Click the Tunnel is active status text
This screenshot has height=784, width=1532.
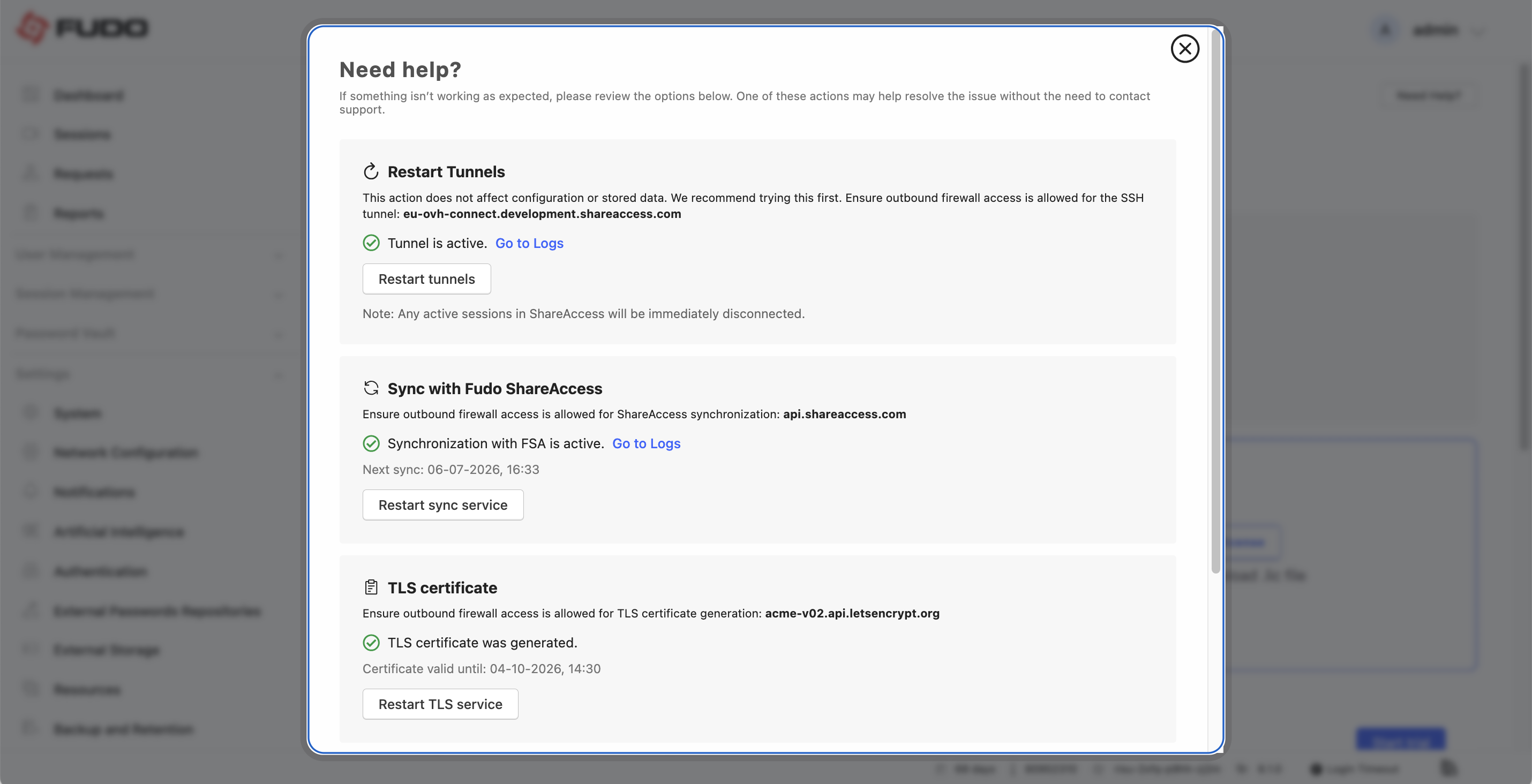click(x=437, y=243)
